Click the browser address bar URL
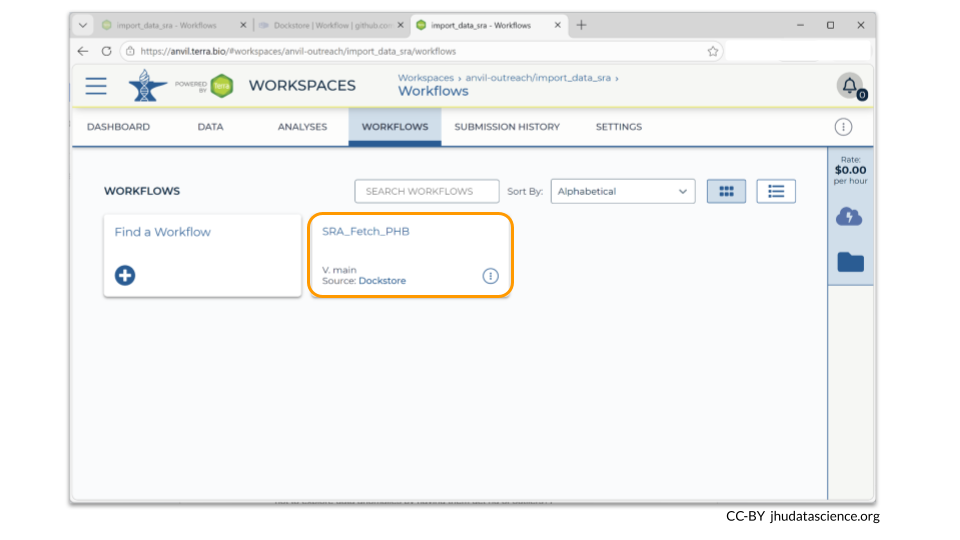The height and width of the screenshot is (540, 960). tap(298, 51)
